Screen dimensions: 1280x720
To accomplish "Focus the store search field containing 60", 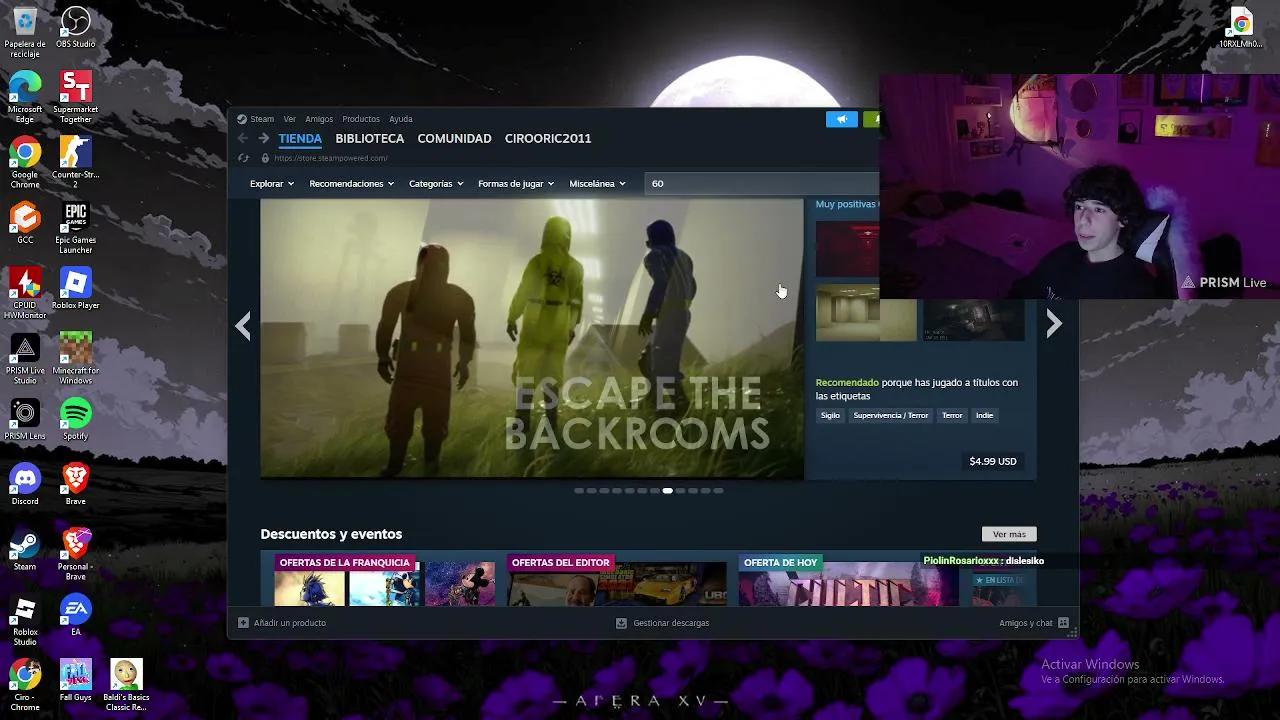I will click(762, 184).
